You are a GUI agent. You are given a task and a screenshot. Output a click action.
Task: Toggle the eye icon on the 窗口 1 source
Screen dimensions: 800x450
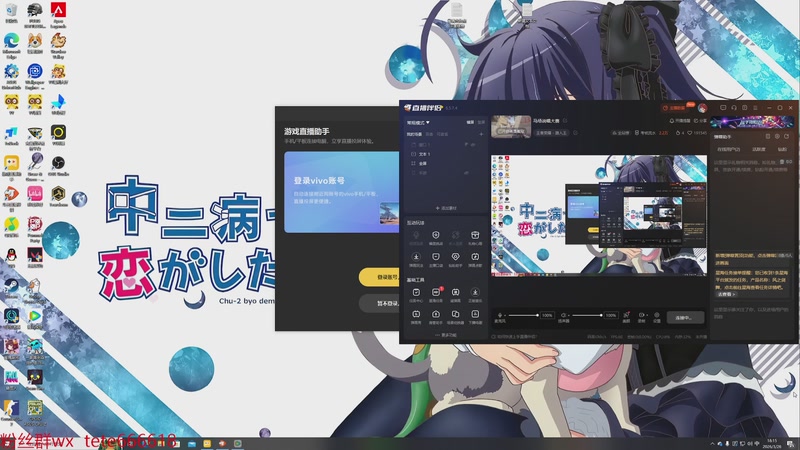pos(473,145)
